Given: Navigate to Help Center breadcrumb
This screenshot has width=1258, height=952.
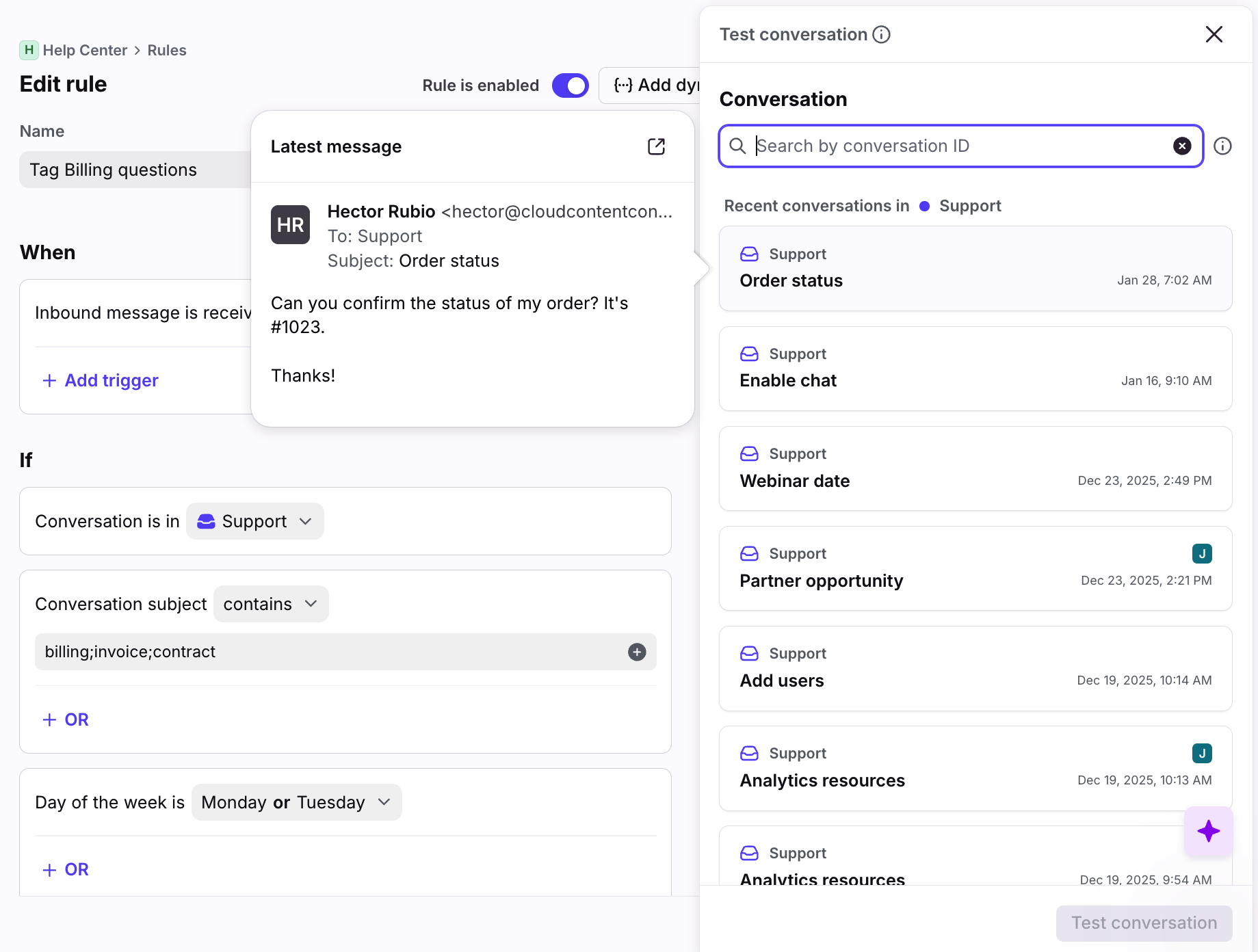Looking at the screenshot, I should pos(85,50).
